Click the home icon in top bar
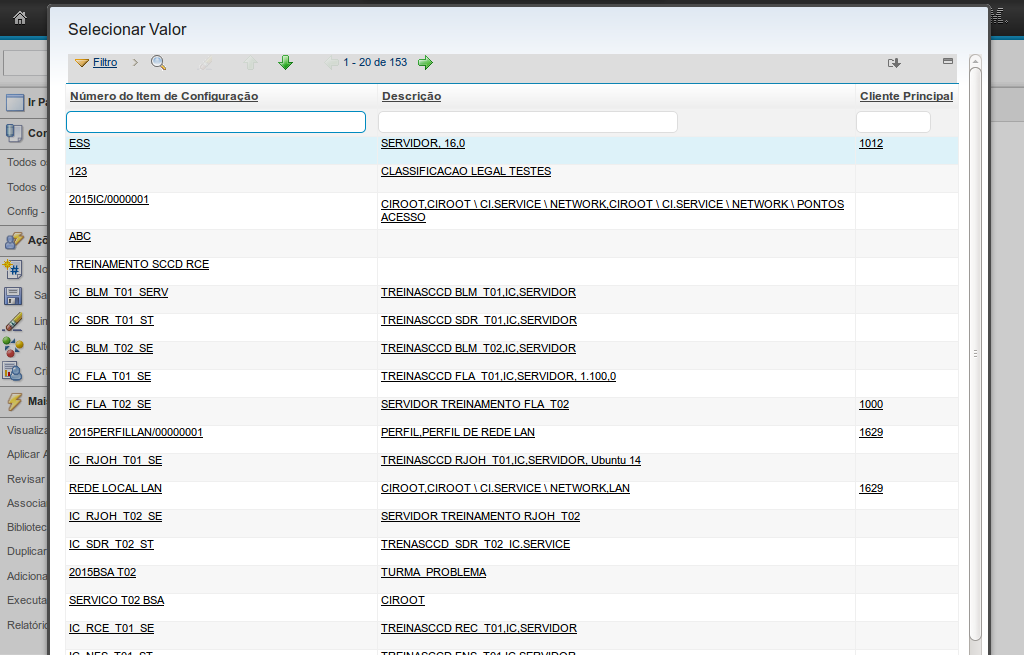This screenshot has height=655, width=1024. 20,17
